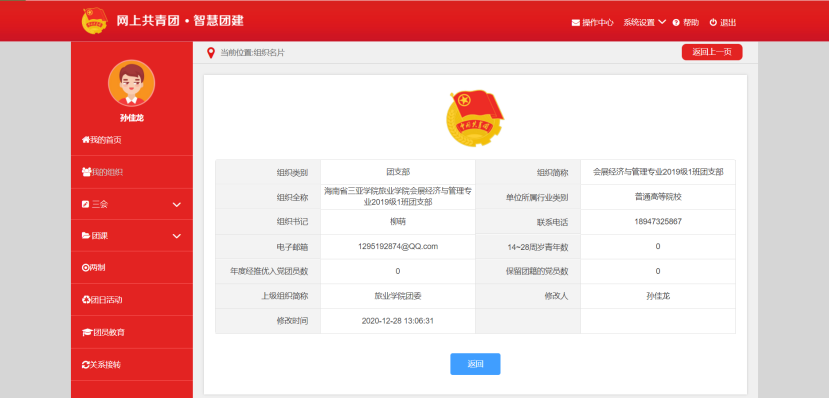The height and width of the screenshot is (398, 829).
Task: Select the 我的组织 people icon
Action: click(x=86, y=172)
